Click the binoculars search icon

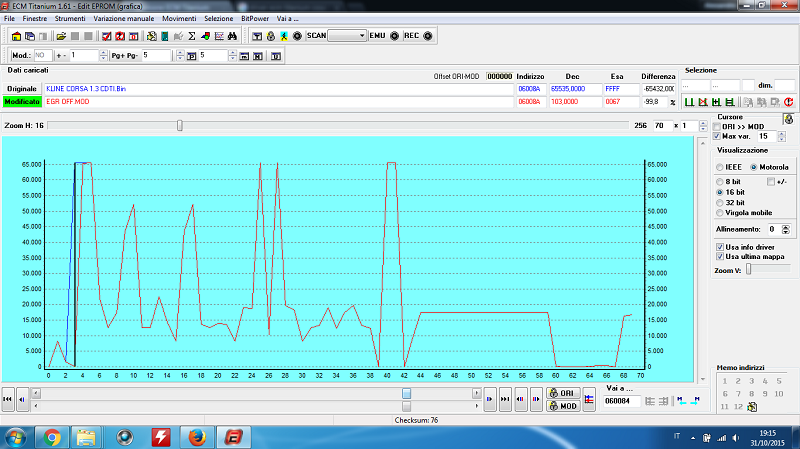[231, 36]
